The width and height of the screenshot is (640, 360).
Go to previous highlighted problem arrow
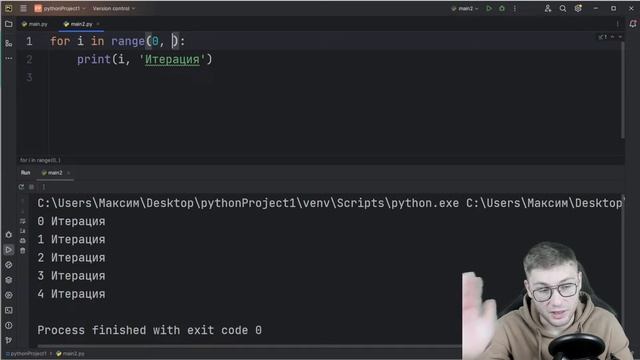click(x=612, y=37)
